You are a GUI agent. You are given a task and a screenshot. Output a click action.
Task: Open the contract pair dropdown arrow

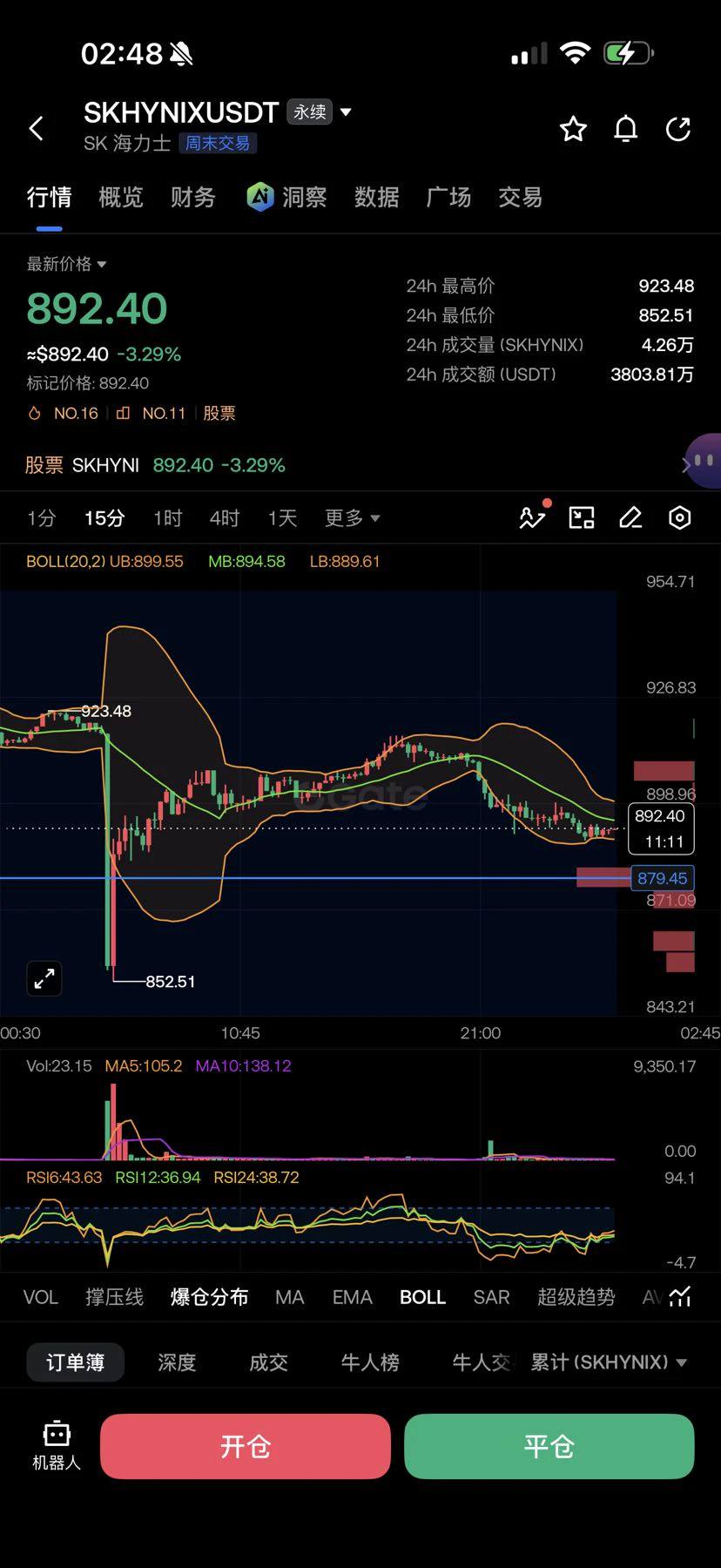[346, 112]
